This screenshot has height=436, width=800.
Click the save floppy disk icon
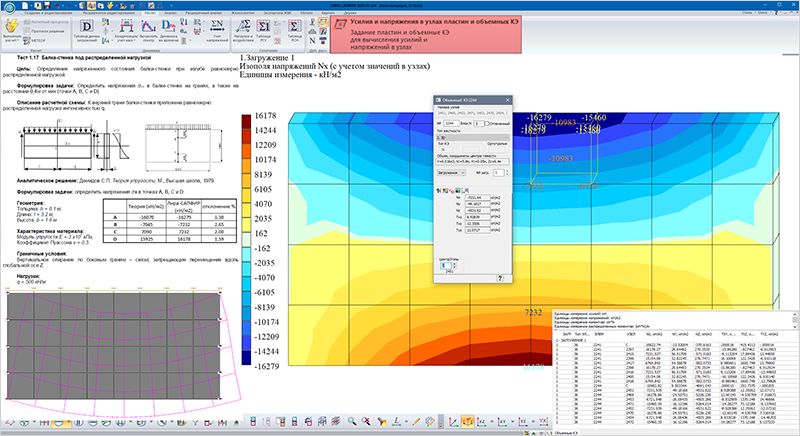[47, 5]
